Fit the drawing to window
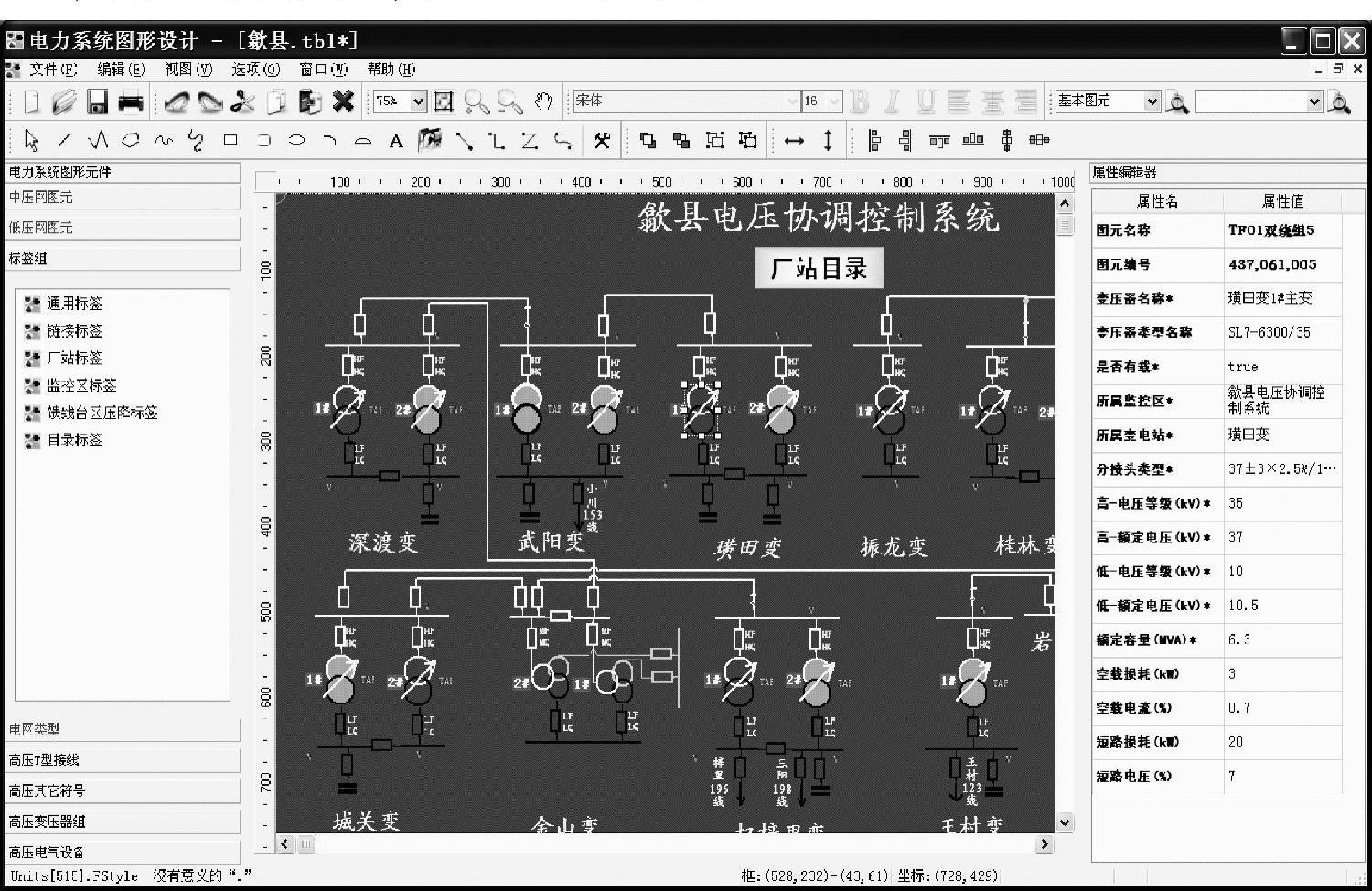 click(444, 102)
